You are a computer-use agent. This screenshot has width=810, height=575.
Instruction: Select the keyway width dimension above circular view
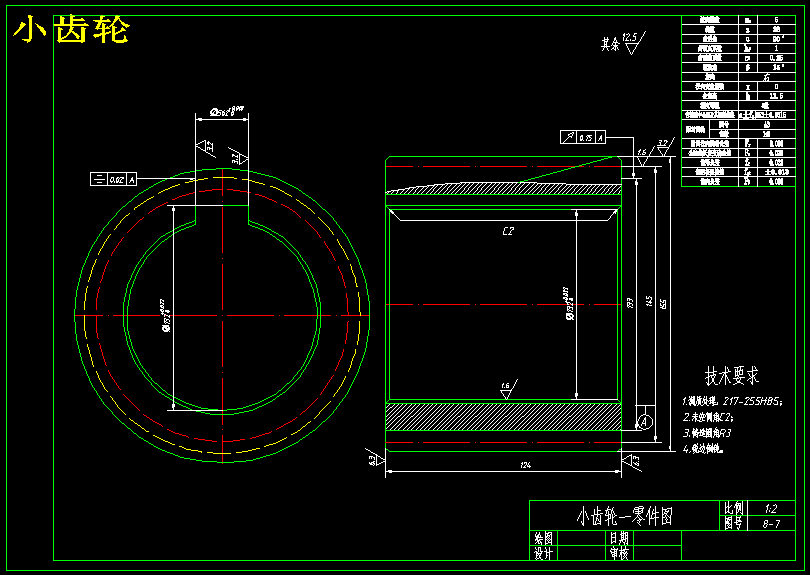click(226, 112)
